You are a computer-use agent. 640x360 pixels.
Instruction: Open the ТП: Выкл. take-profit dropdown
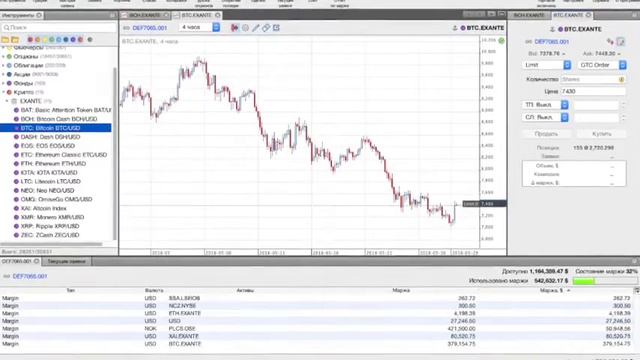545,105
